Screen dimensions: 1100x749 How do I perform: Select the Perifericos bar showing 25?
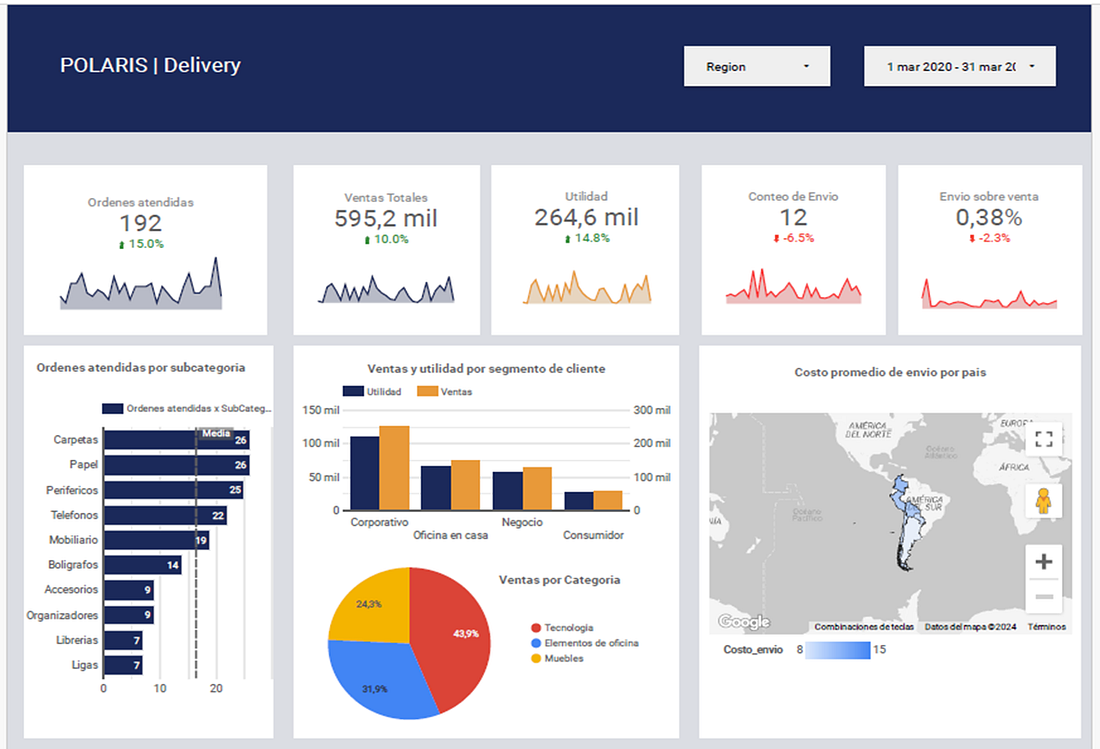pos(174,490)
